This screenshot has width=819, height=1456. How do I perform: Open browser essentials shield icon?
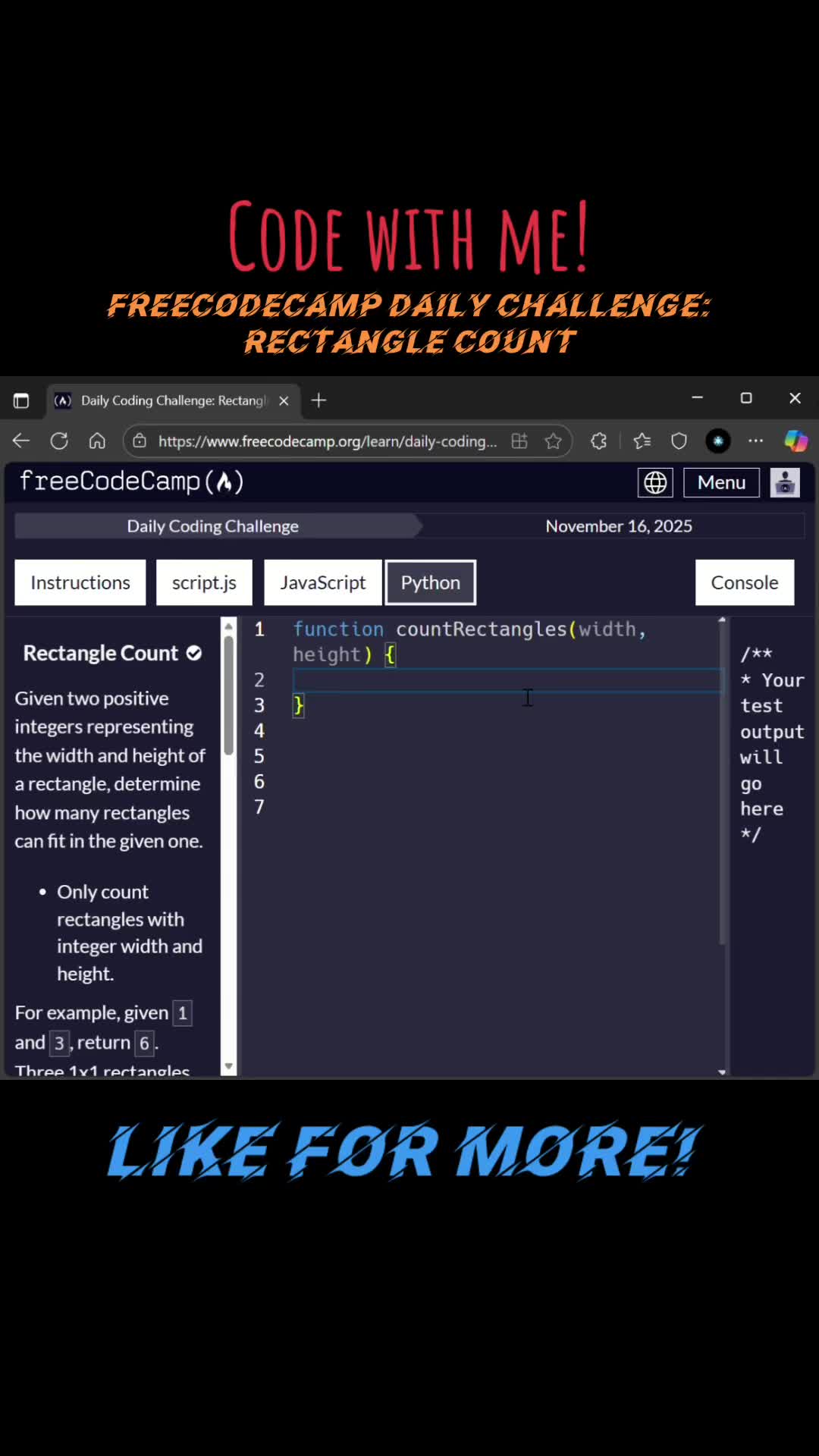(679, 441)
